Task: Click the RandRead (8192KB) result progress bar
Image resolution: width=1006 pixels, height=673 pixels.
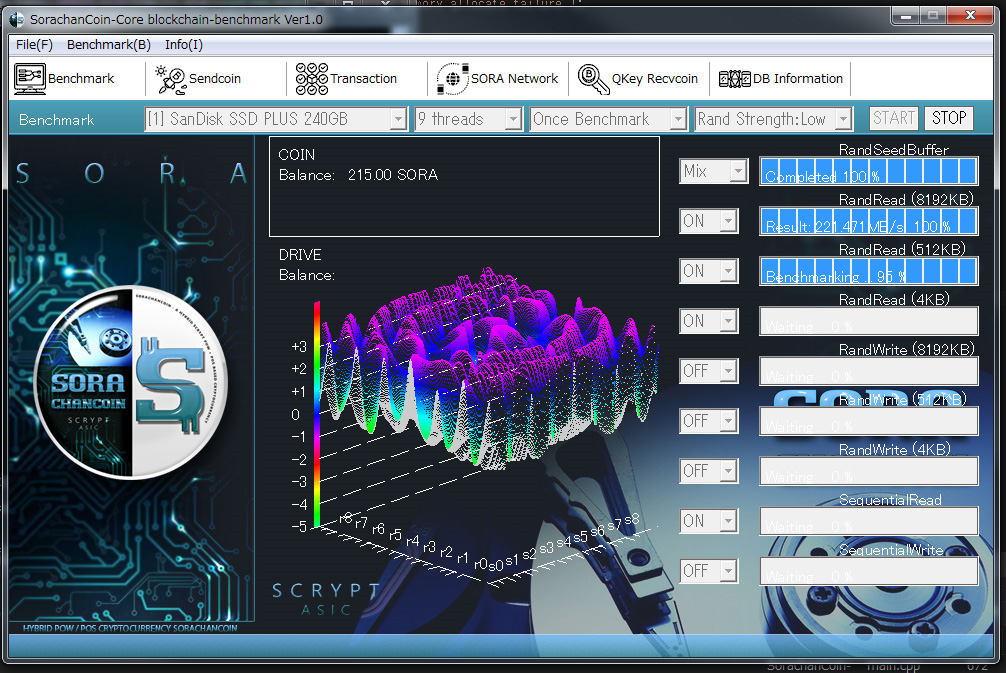Action: click(x=869, y=221)
